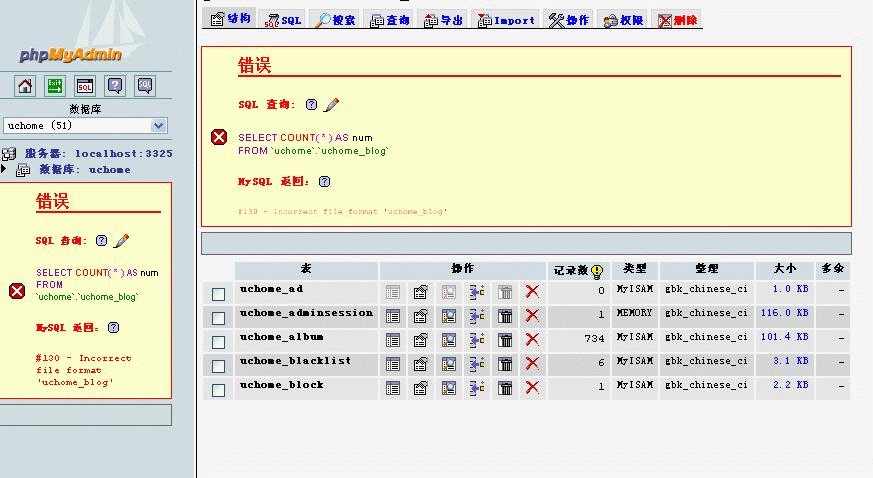
Task: Open the uchome (51) database dropdown
Action: click(x=85, y=126)
